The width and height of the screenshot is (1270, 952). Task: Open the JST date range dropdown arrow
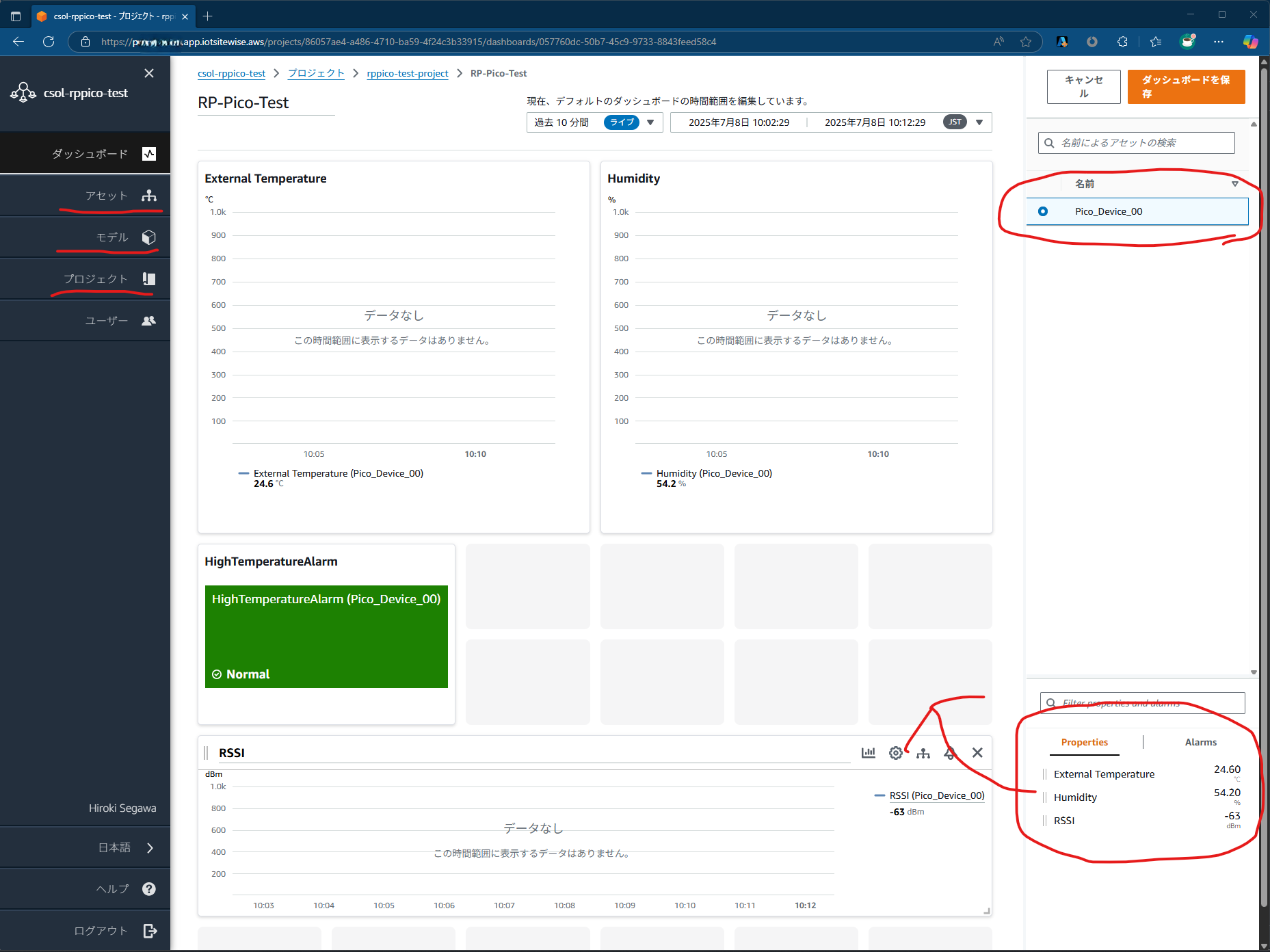pos(979,122)
